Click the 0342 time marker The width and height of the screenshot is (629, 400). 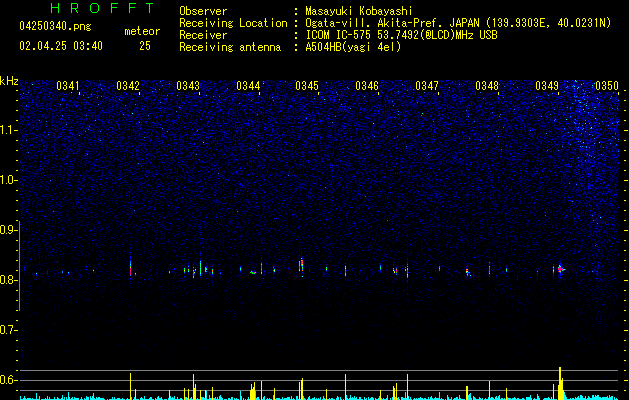[128, 86]
